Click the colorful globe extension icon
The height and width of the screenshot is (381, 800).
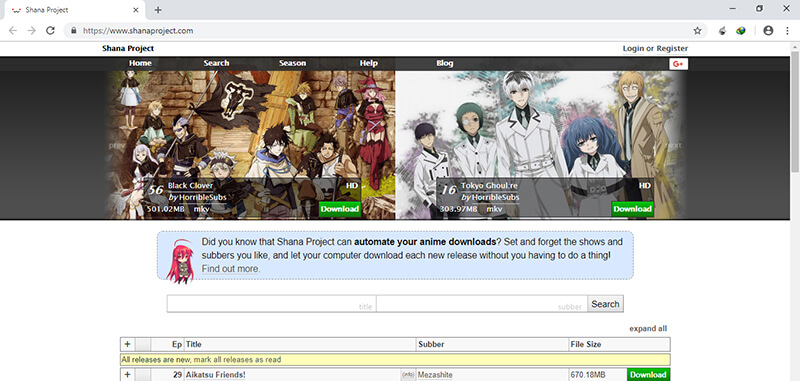point(741,31)
